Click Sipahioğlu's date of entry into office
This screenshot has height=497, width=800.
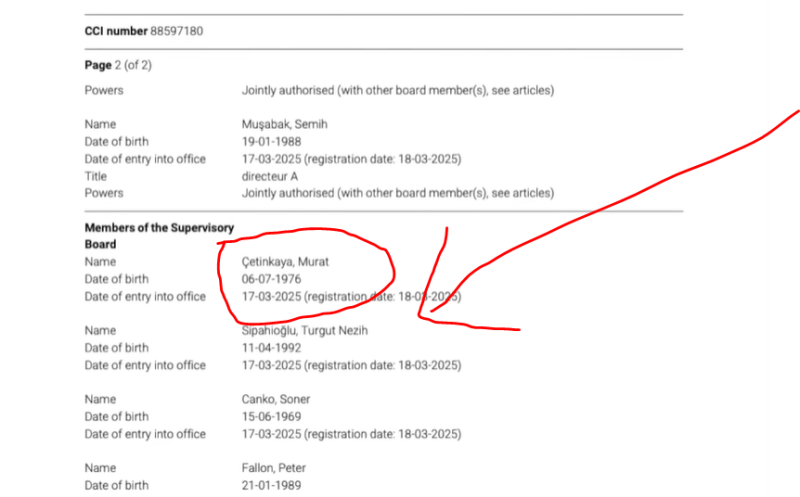coord(351,365)
